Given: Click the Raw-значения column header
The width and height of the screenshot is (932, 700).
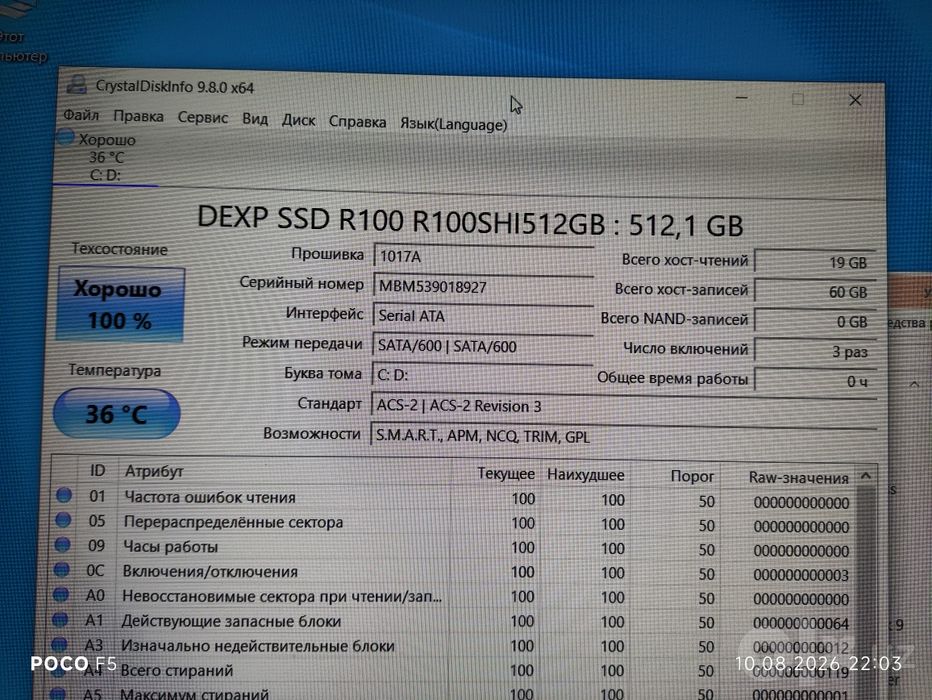Looking at the screenshot, I should pos(798,478).
